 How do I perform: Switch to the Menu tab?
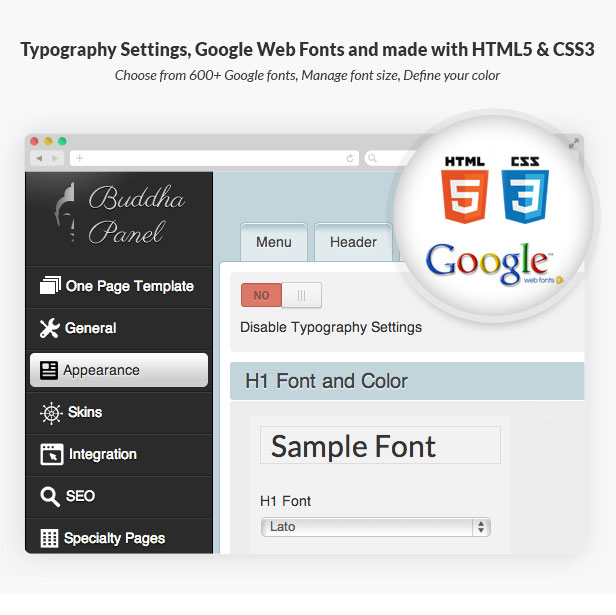click(x=274, y=242)
